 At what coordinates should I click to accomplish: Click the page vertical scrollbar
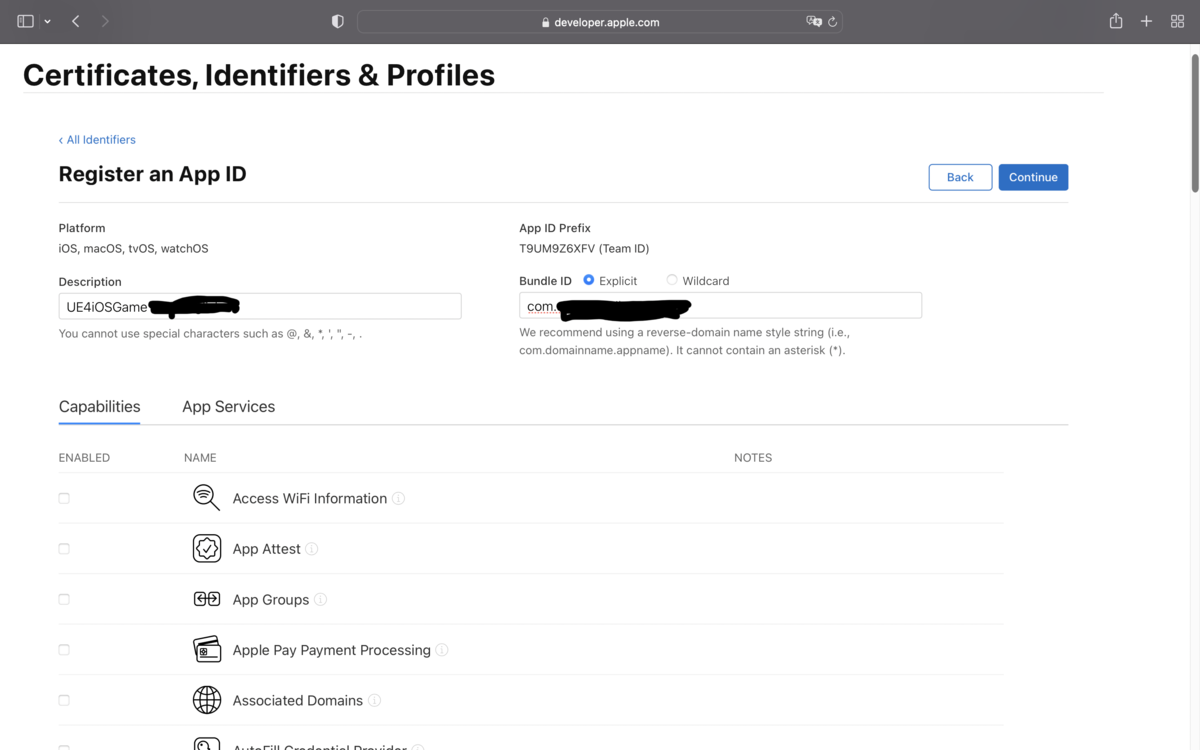click(1194, 120)
